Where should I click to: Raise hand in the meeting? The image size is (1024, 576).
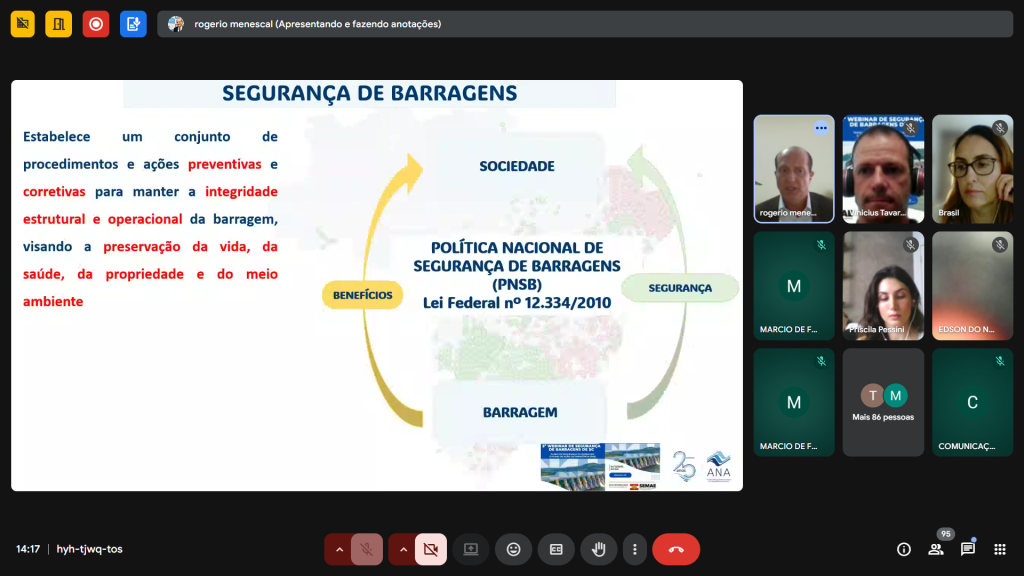click(599, 549)
